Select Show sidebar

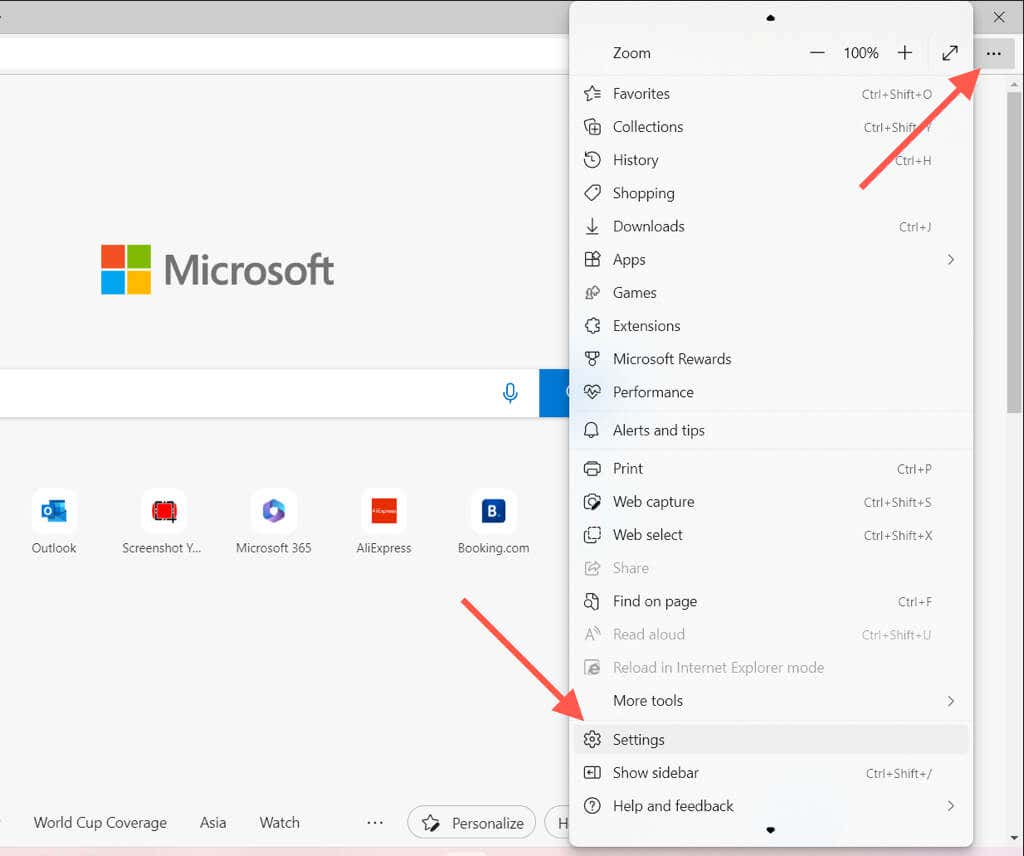pyautogui.click(x=654, y=772)
